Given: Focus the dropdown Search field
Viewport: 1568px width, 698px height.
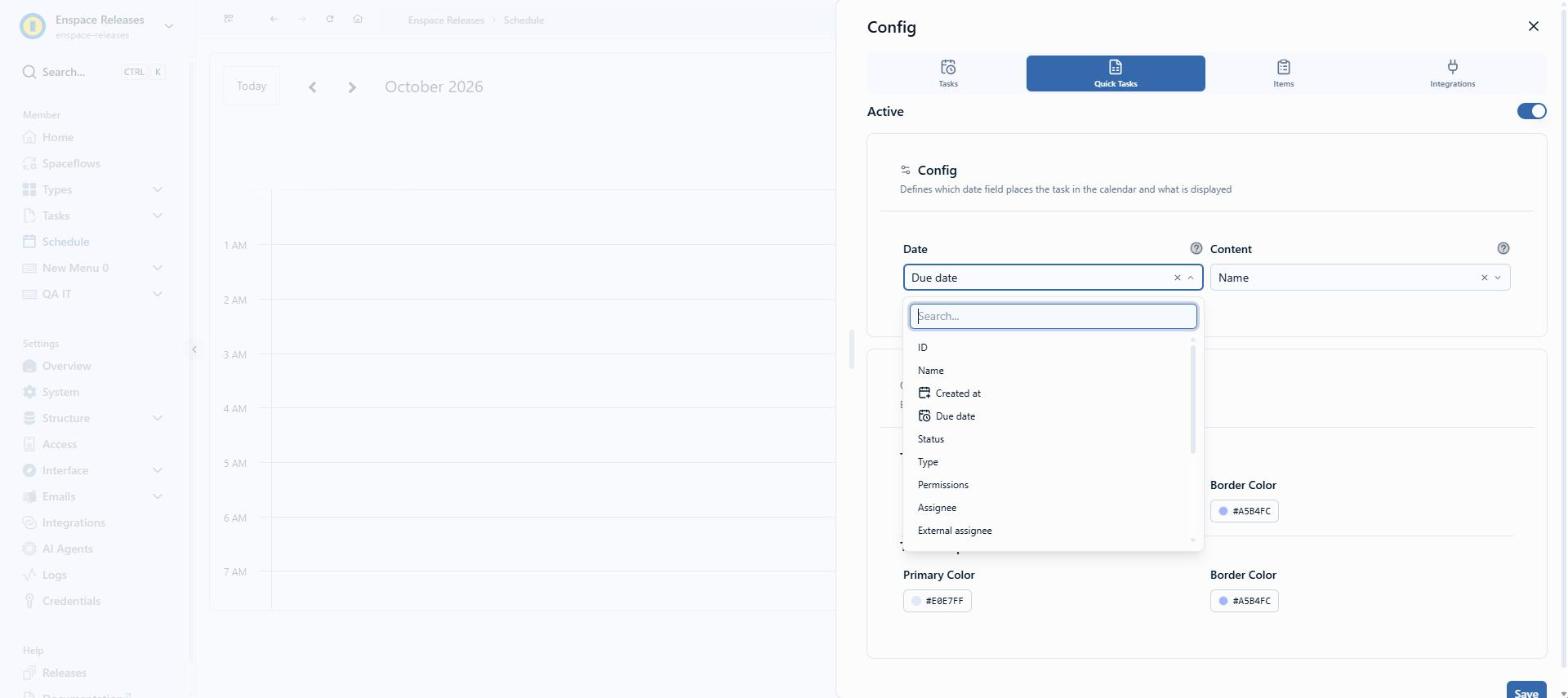Looking at the screenshot, I should pos(1053,316).
